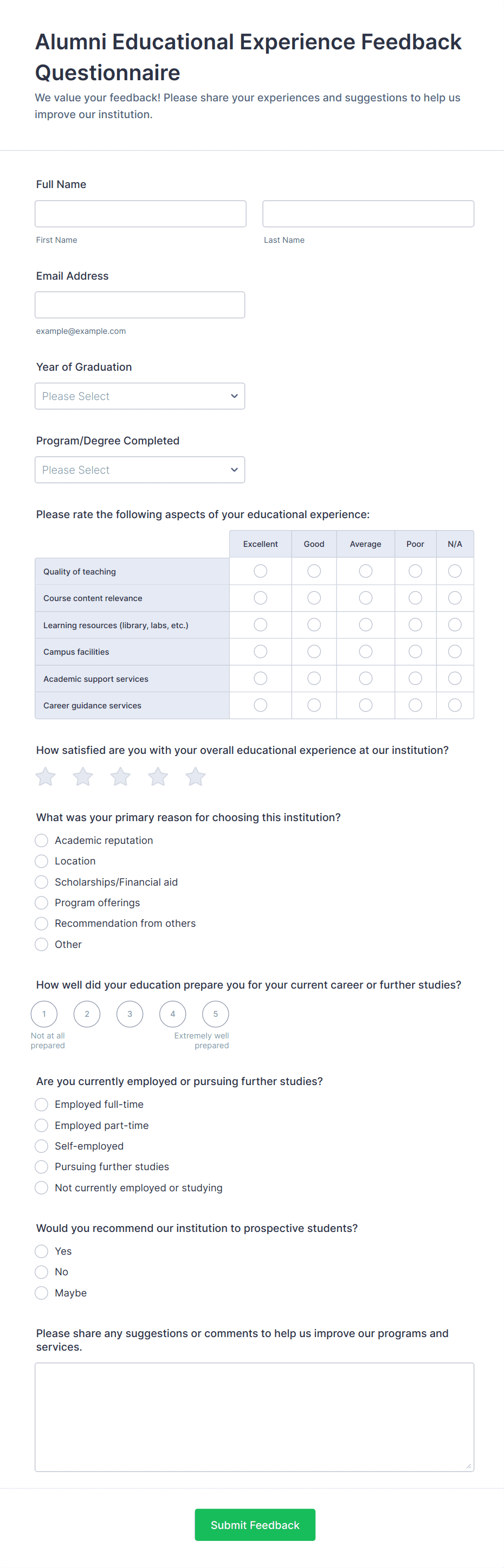Select Maybe for recommending the institution

point(41,1293)
